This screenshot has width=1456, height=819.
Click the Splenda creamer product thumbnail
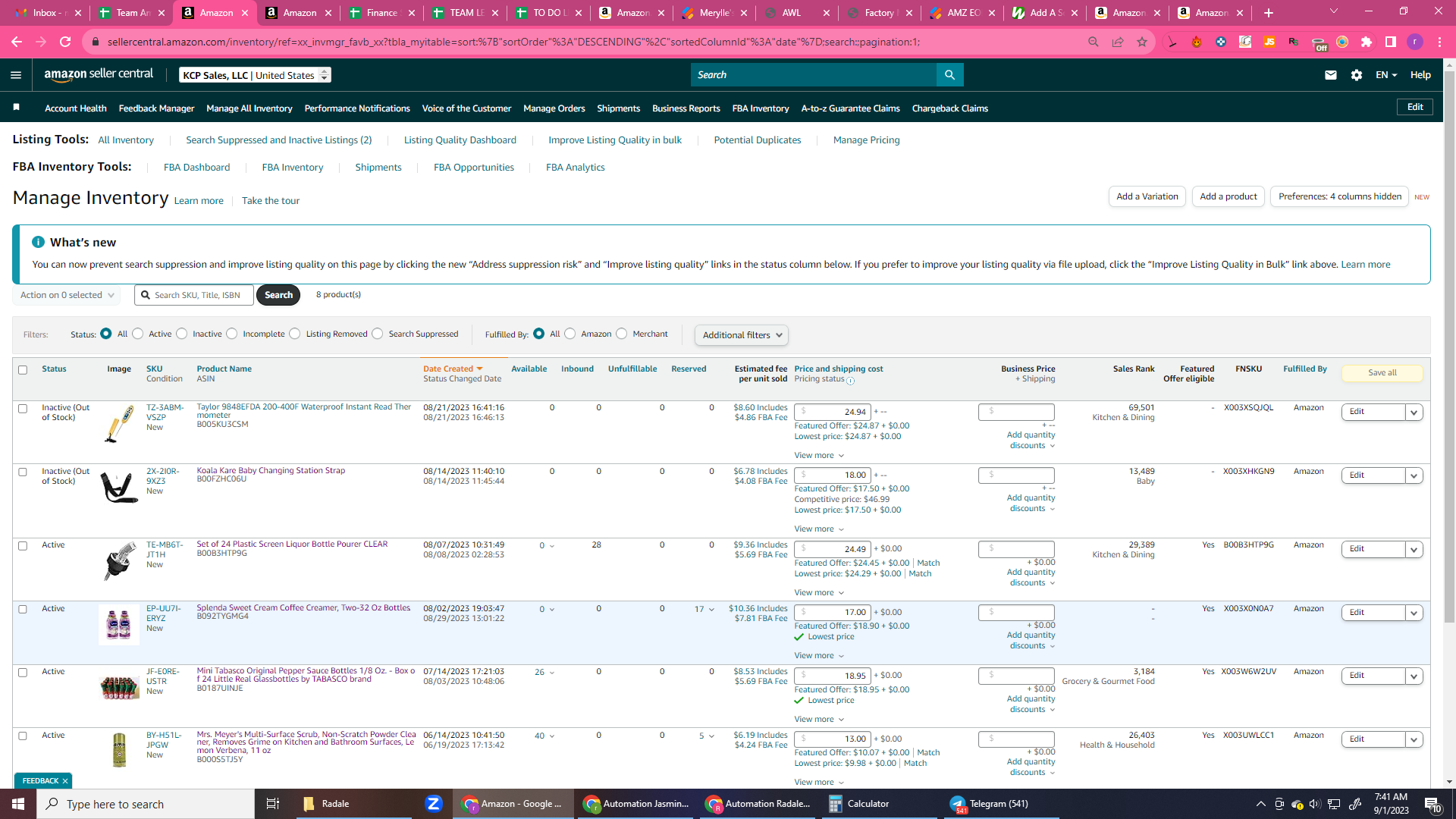point(118,625)
